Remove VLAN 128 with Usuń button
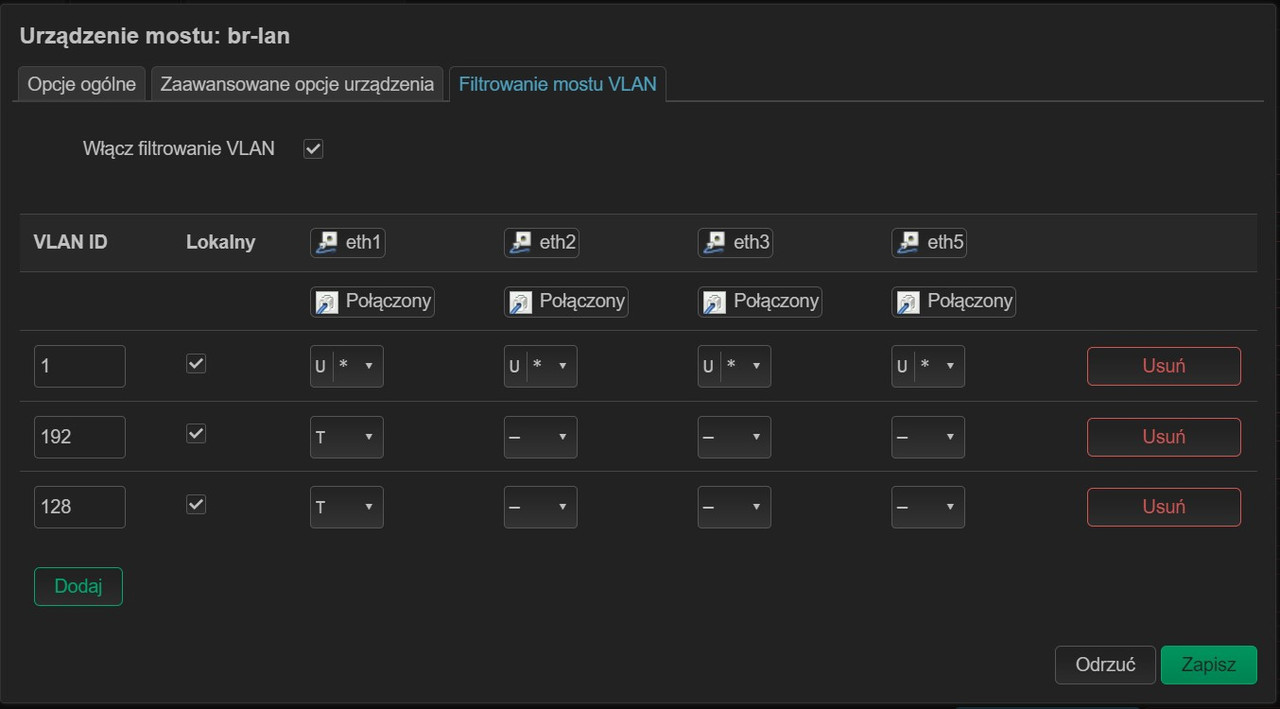Screen dimensions: 1280x709 1164,507
